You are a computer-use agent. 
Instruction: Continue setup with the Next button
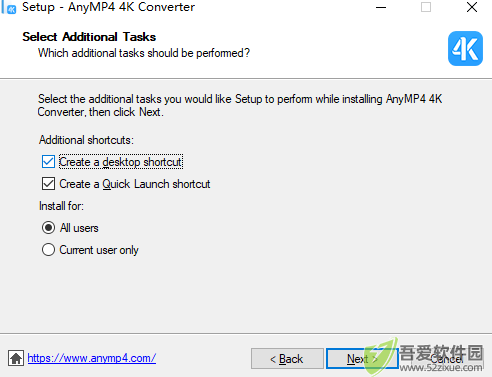coord(362,359)
